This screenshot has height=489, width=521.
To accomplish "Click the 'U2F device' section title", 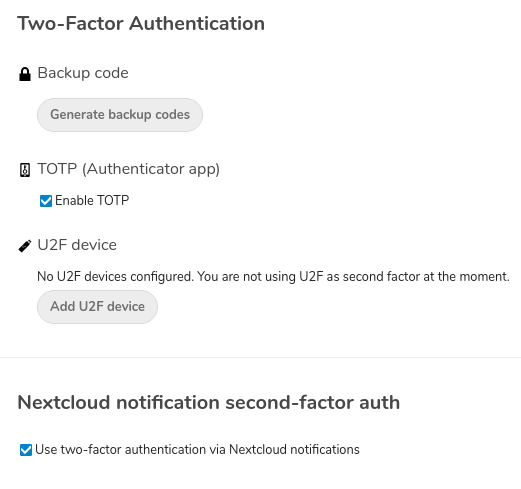I will point(77,245).
